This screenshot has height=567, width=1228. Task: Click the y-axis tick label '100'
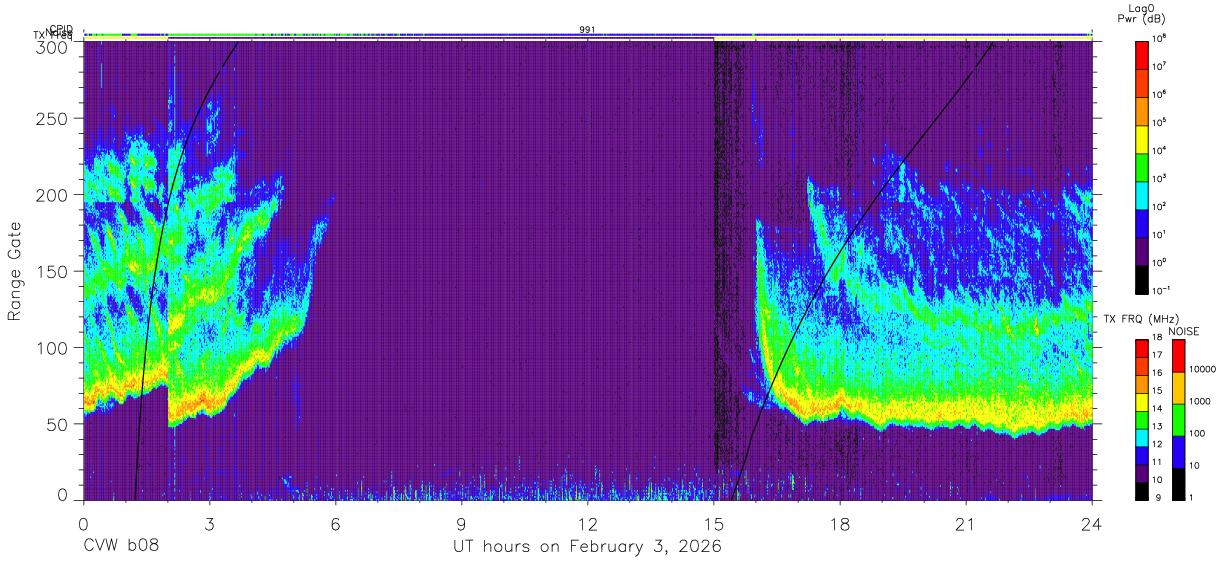click(x=54, y=348)
